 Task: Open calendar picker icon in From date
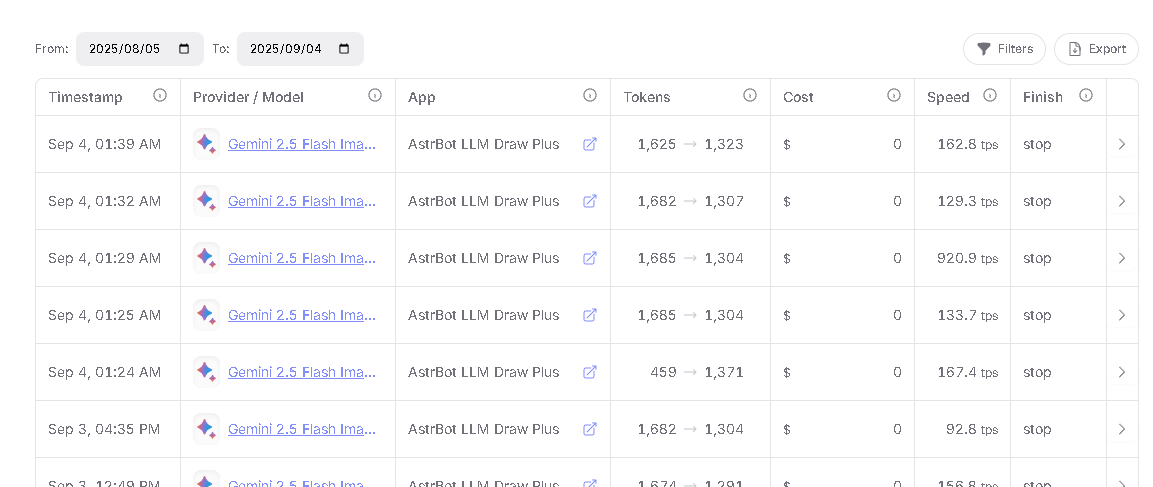(x=185, y=49)
